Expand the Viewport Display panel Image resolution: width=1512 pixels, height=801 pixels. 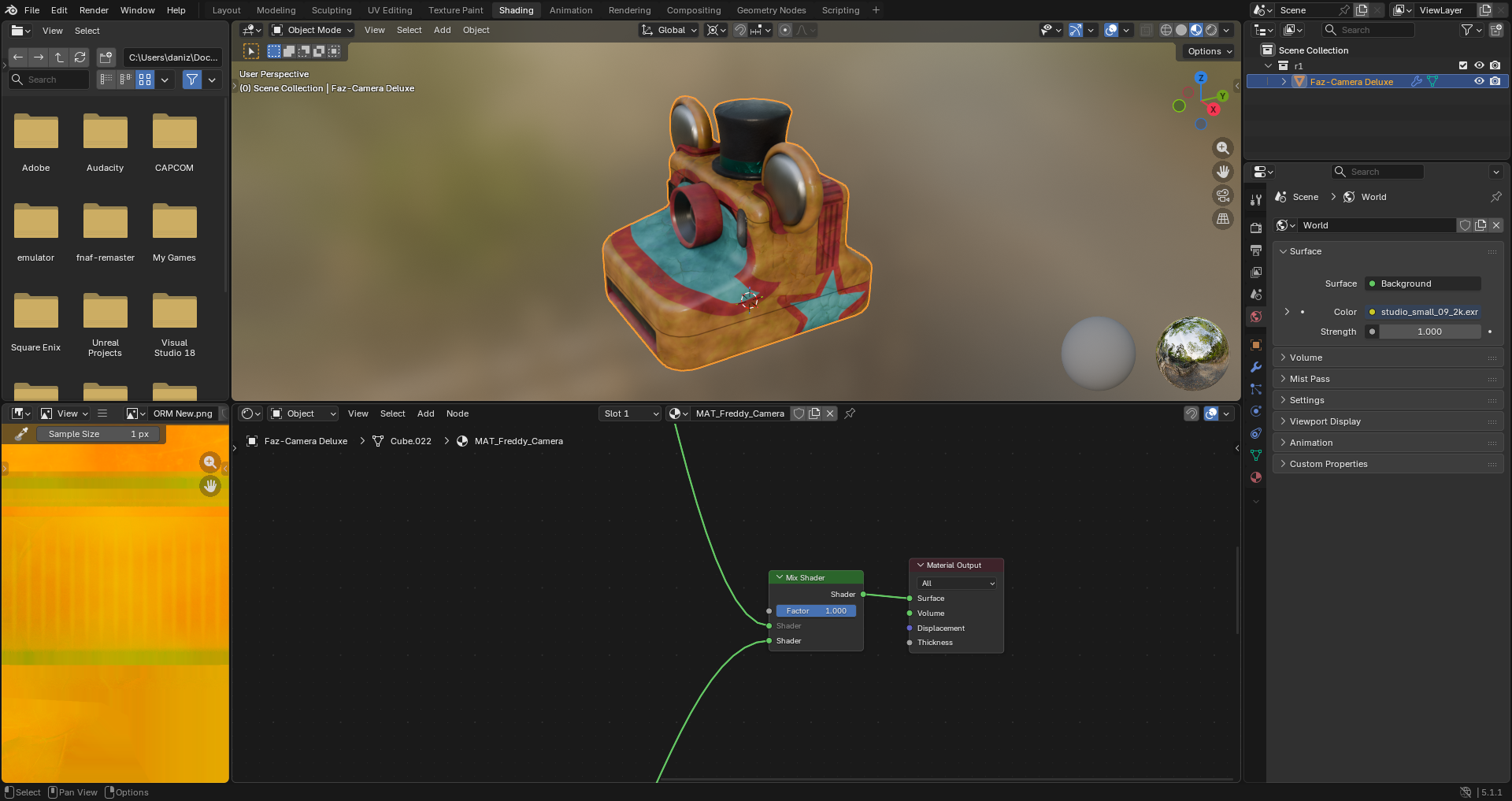(x=1388, y=421)
